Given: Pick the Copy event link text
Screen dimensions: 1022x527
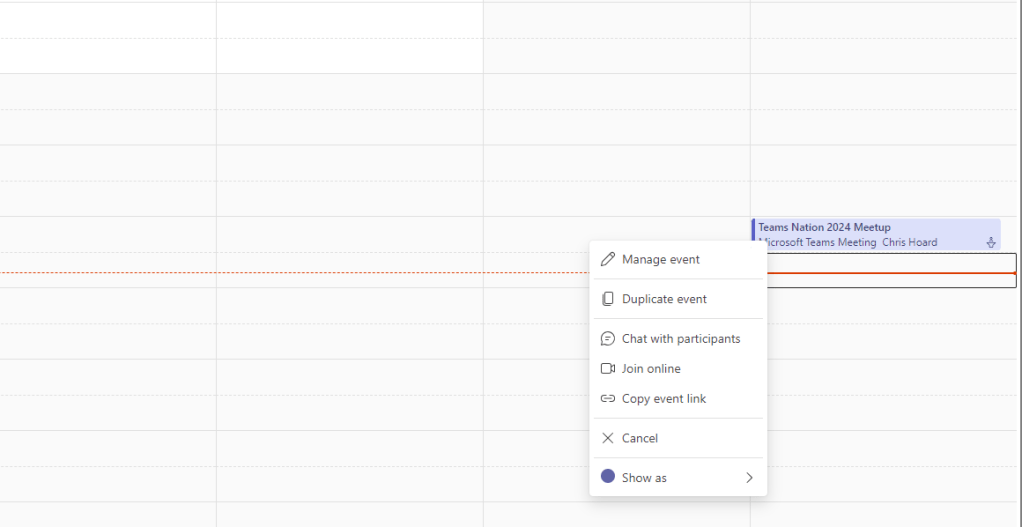Looking at the screenshot, I should [664, 399].
